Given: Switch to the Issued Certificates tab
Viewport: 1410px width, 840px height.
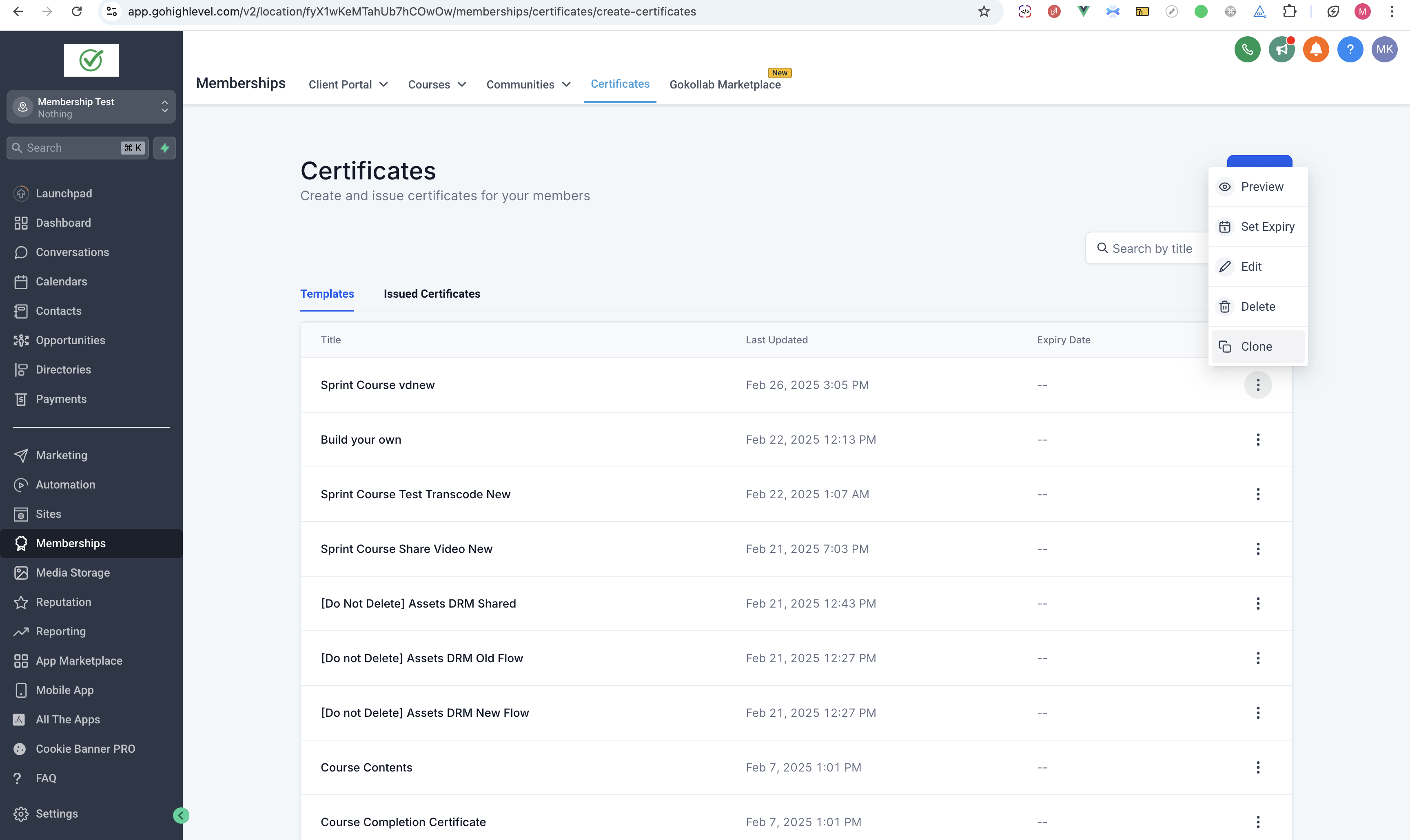Looking at the screenshot, I should (432, 294).
